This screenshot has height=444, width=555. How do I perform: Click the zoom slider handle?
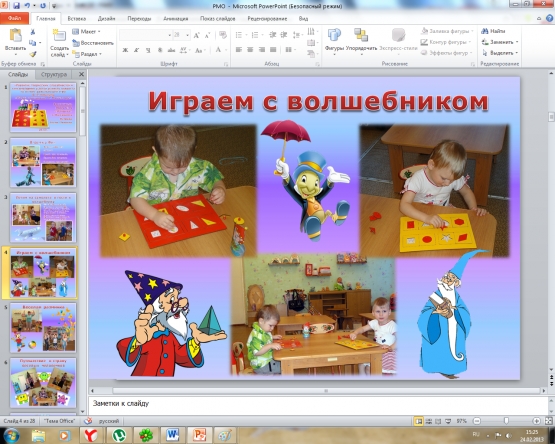[506, 421]
